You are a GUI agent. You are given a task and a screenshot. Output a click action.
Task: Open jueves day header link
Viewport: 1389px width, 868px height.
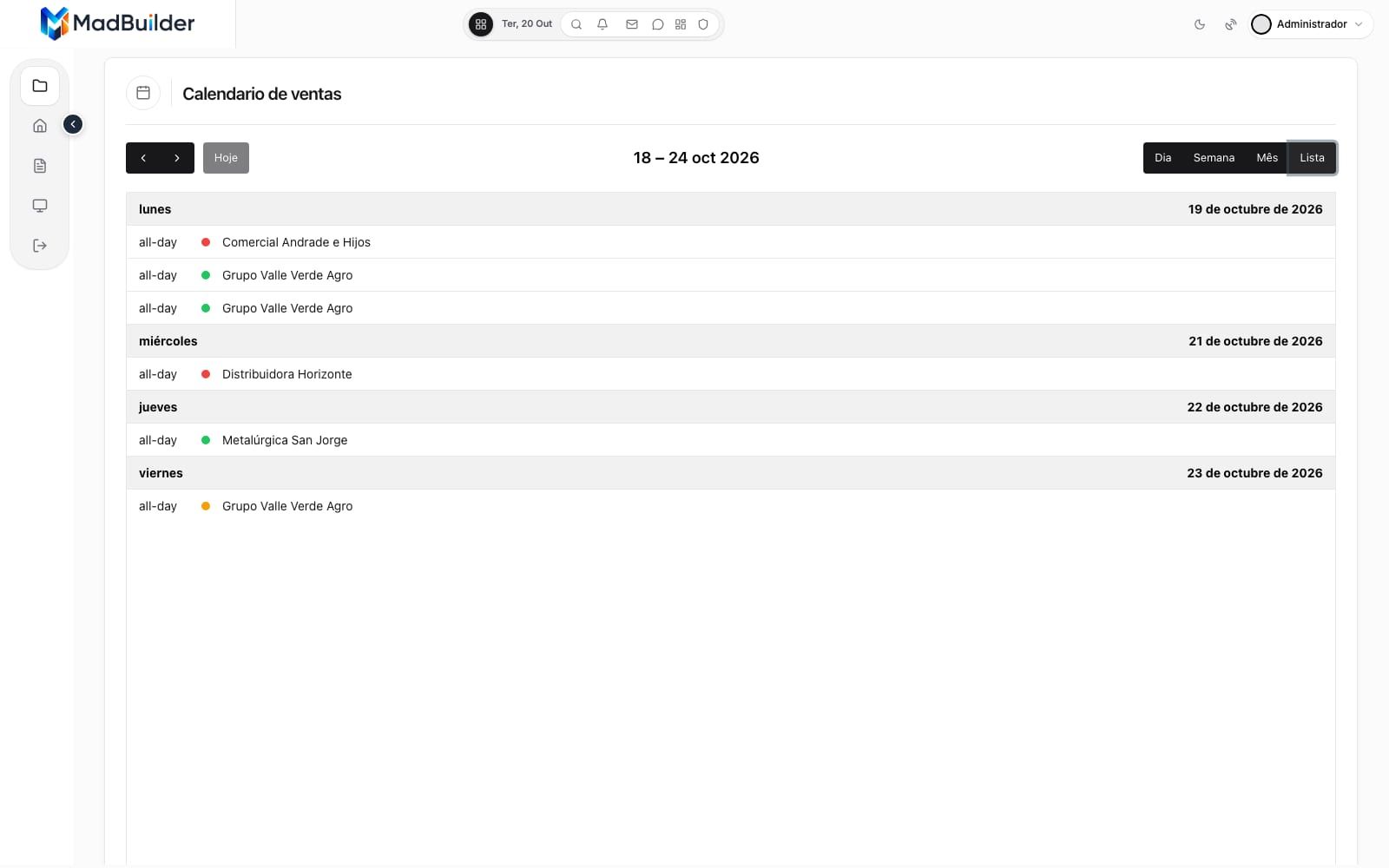(x=158, y=407)
